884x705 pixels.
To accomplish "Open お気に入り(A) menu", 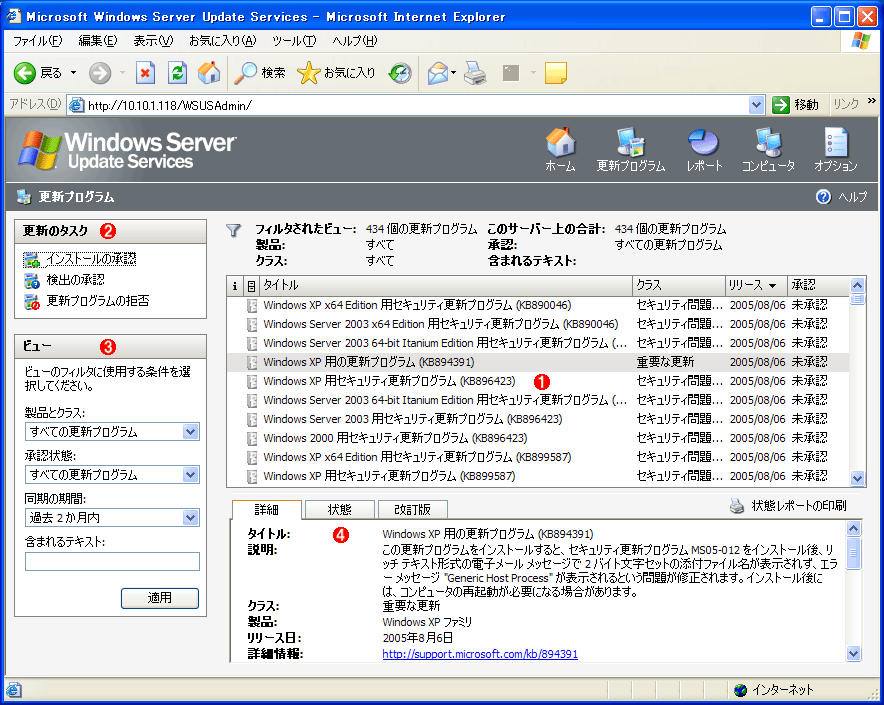I will pos(222,41).
